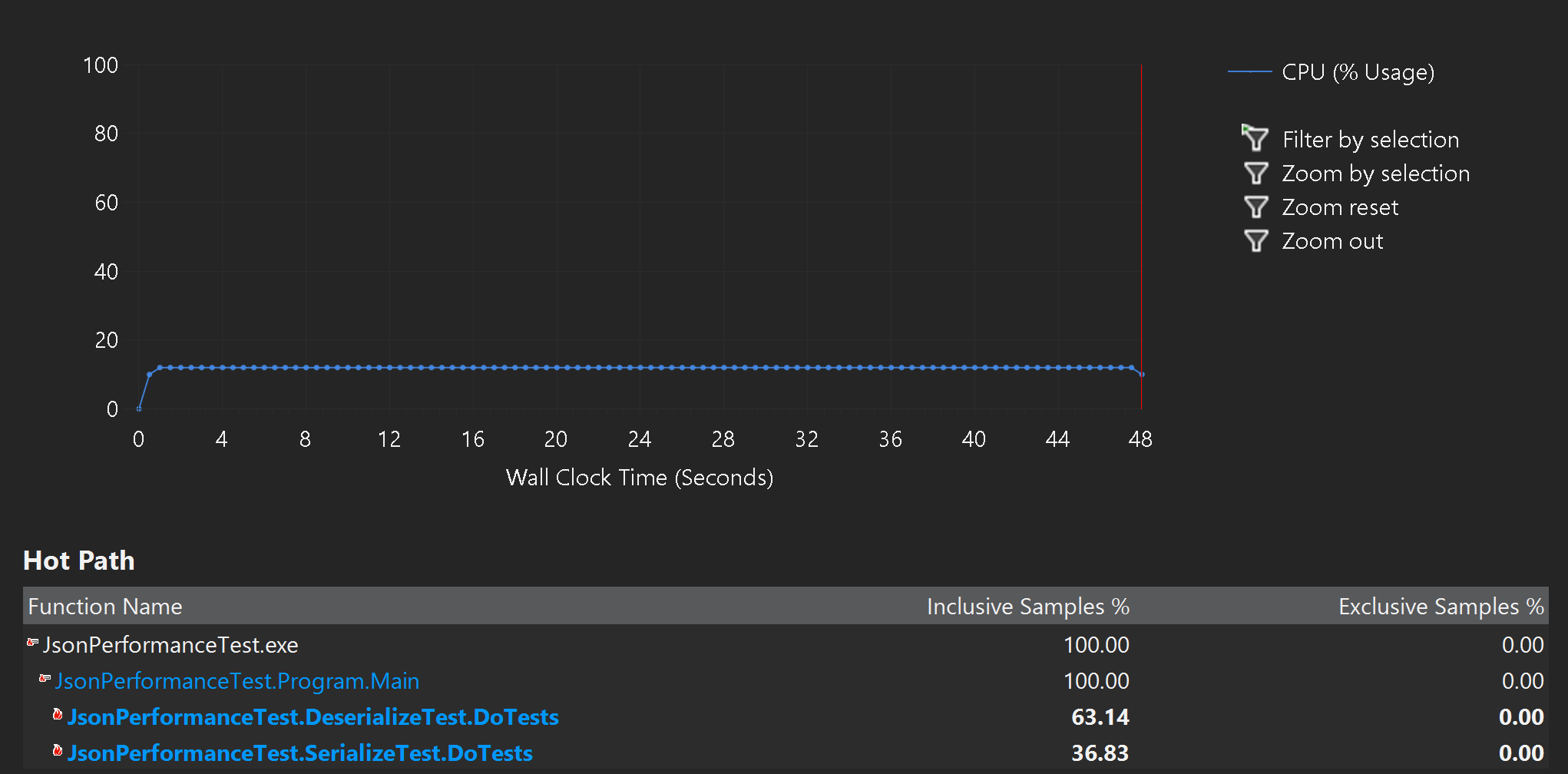Click the Zoom reset funnel icon
Screen dimensions: 1568x774
pyautogui.click(x=1256, y=207)
